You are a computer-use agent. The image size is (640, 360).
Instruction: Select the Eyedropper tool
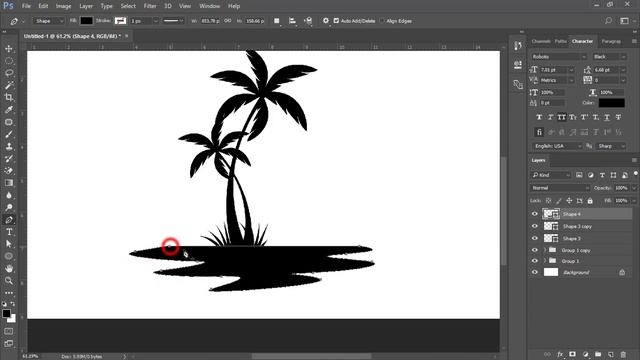pyautogui.click(x=9, y=110)
